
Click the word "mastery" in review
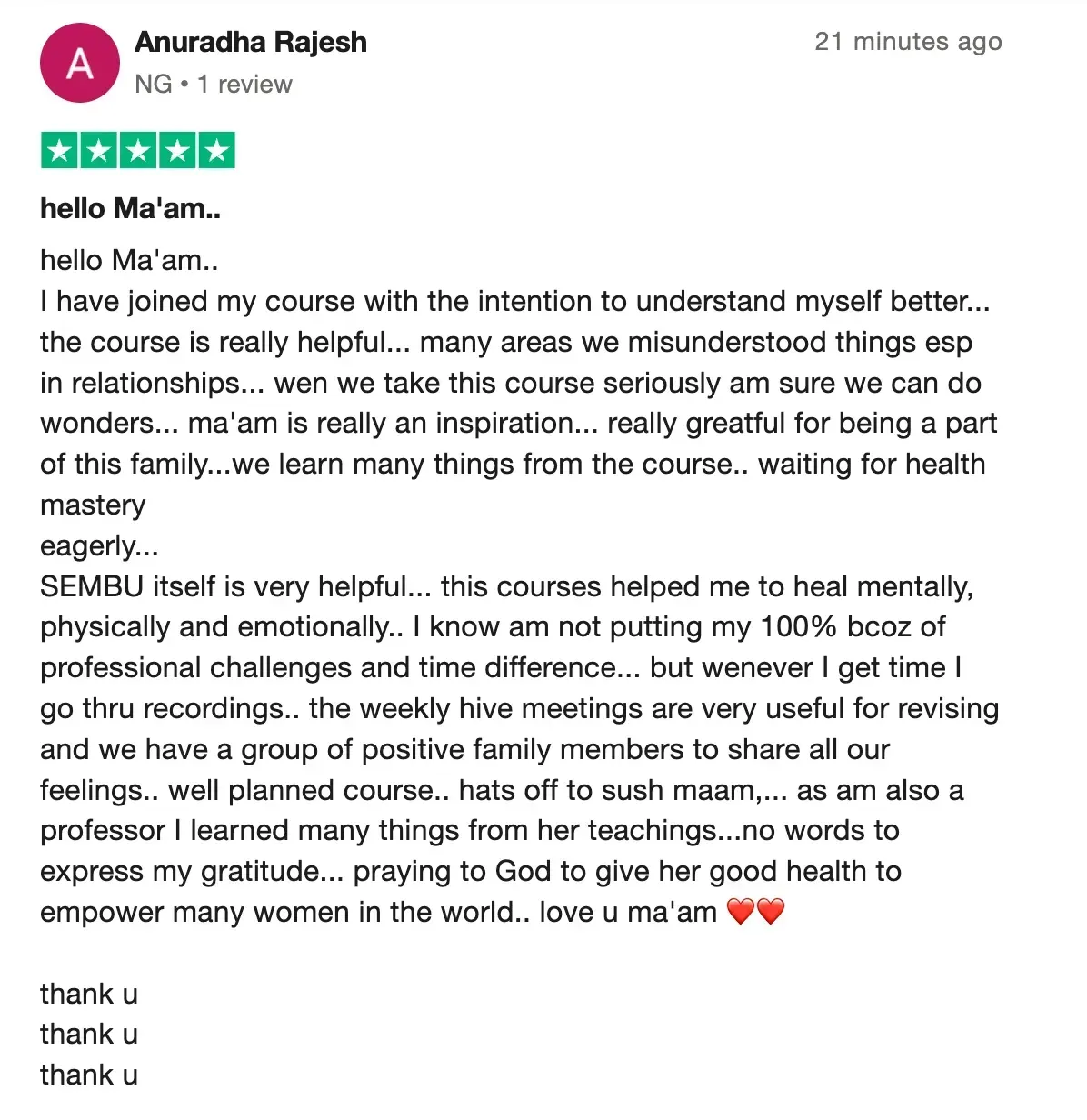[93, 505]
